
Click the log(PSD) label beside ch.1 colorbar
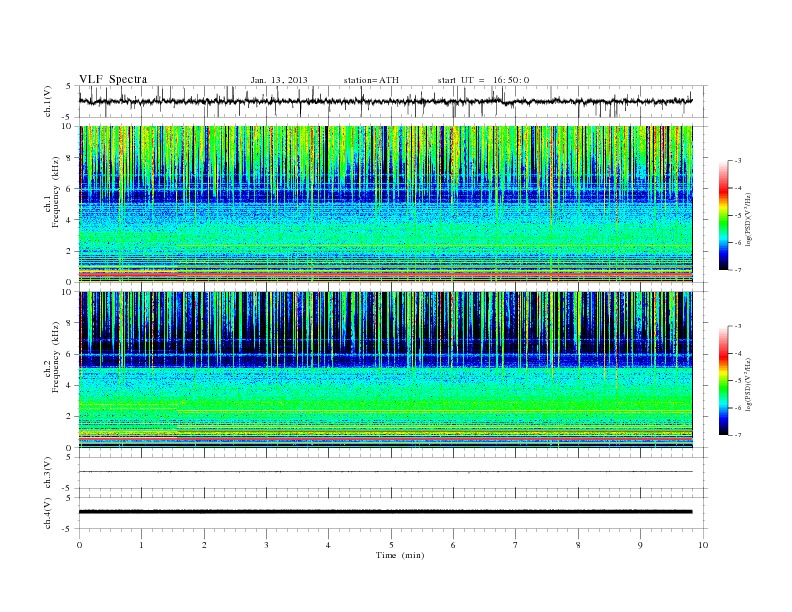tap(748, 220)
